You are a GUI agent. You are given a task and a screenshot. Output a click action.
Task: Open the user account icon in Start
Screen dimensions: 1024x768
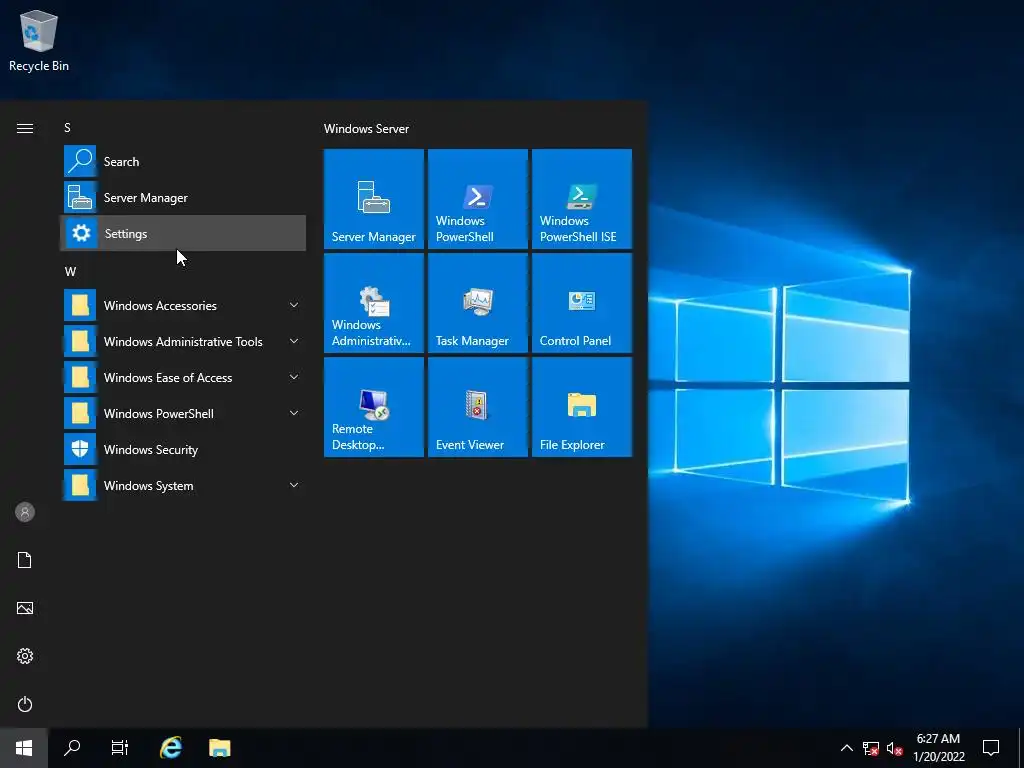click(25, 512)
